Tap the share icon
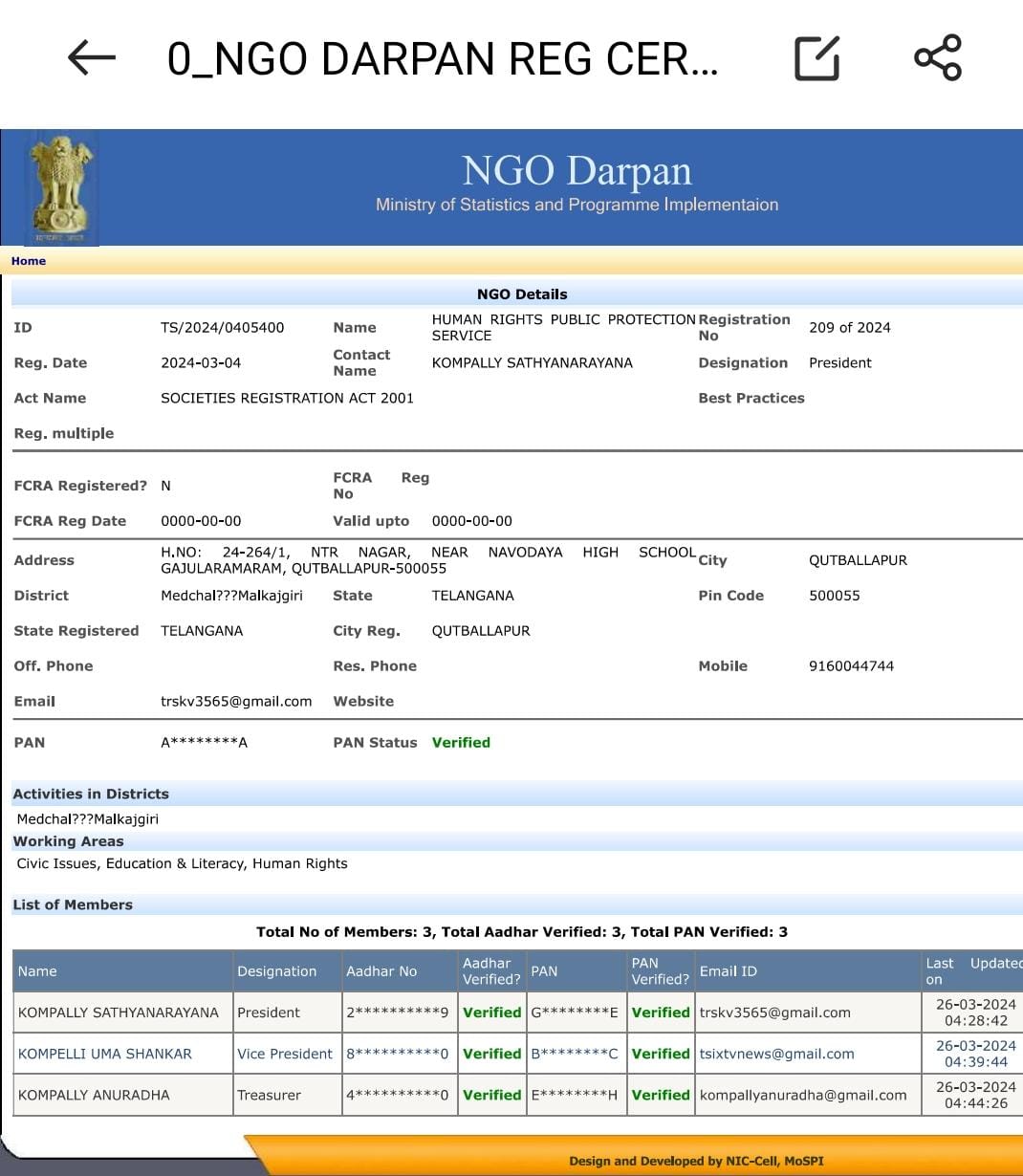 pyautogui.click(x=938, y=57)
